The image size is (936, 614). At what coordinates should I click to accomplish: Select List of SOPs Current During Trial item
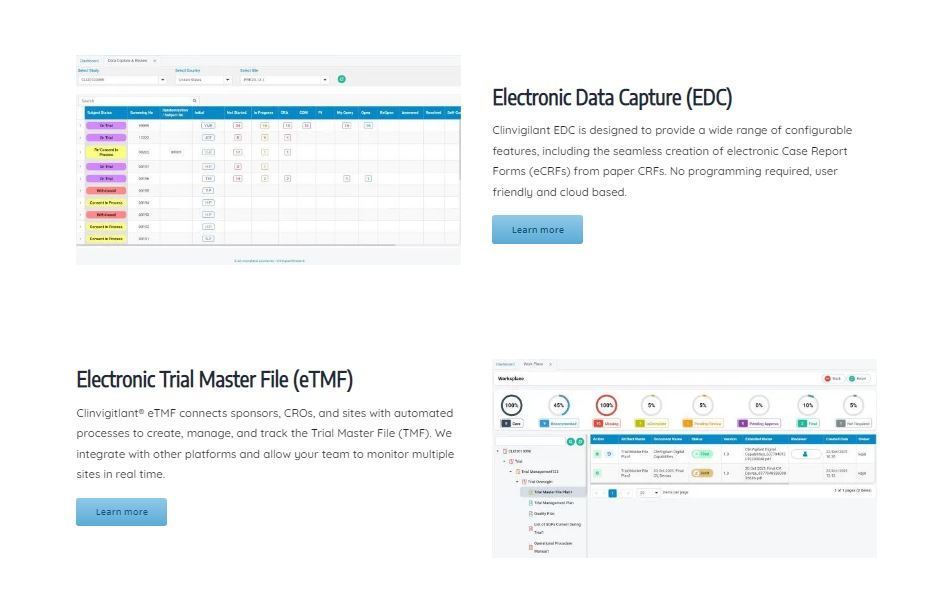557,528
